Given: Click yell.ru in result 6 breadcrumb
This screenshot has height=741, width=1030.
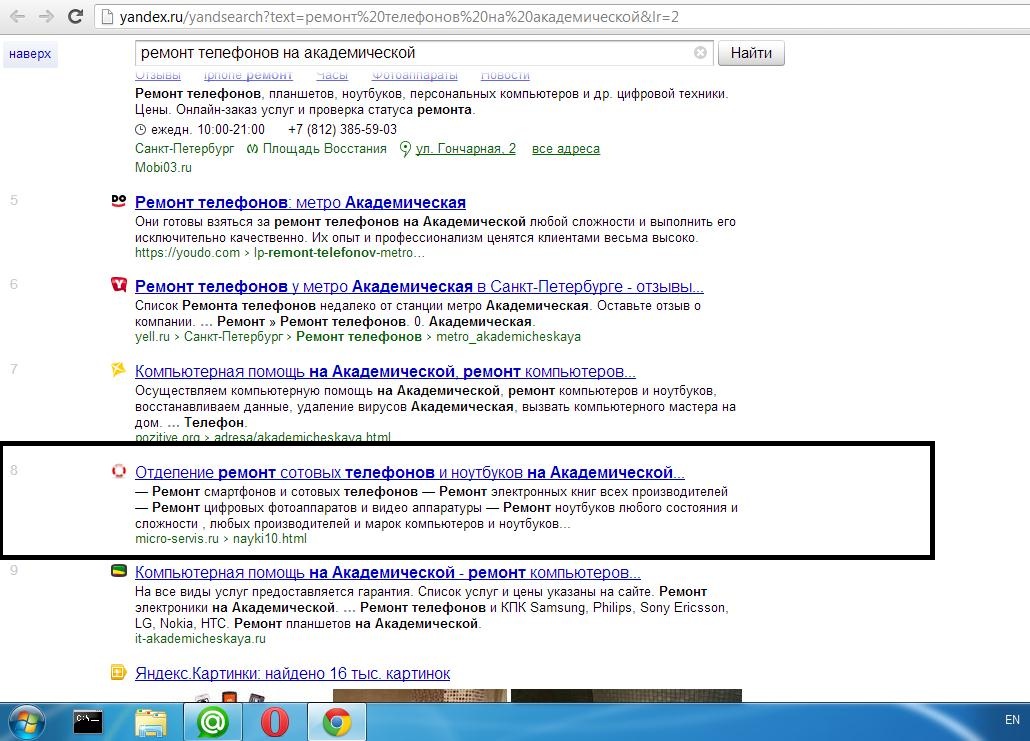Looking at the screenshot, I should 152,336.
